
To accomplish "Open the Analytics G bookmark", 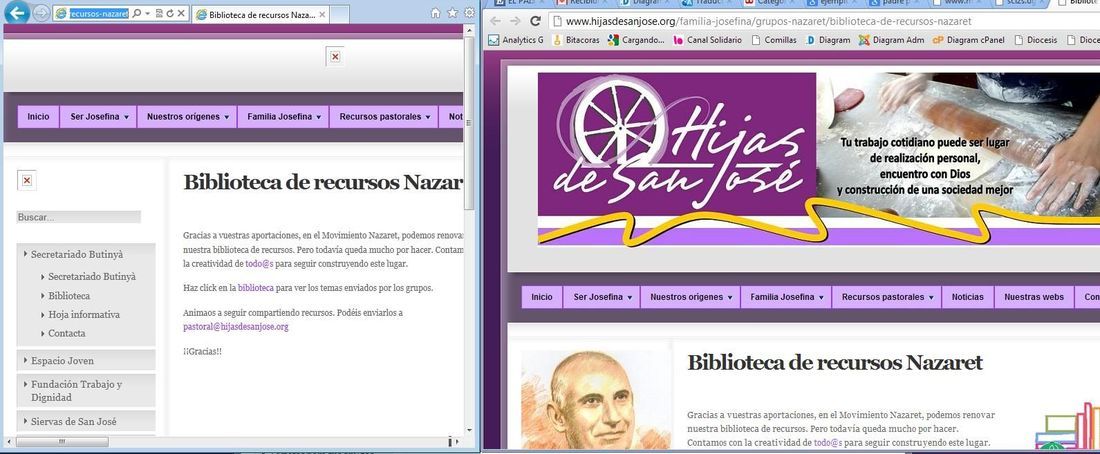I will point(516,40).
